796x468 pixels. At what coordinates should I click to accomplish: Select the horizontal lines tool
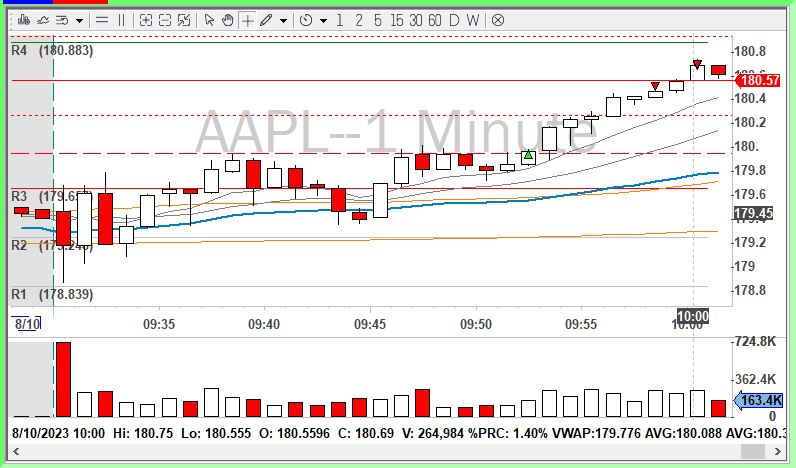point(102,20)
